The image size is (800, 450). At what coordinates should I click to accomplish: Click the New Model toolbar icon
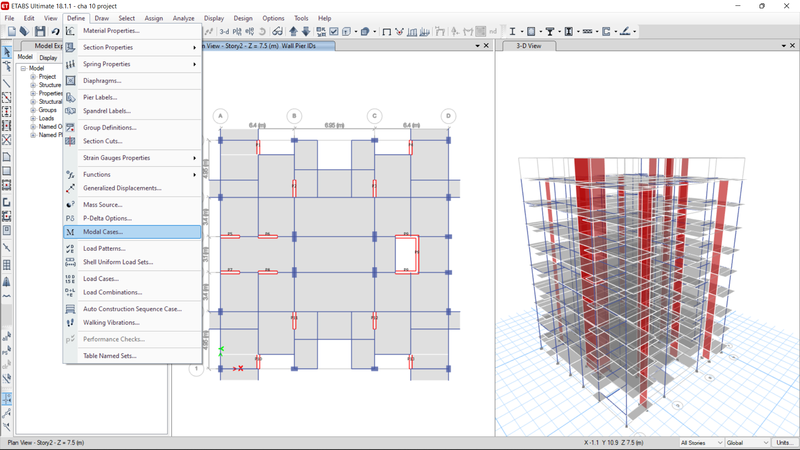click(12, 32)
